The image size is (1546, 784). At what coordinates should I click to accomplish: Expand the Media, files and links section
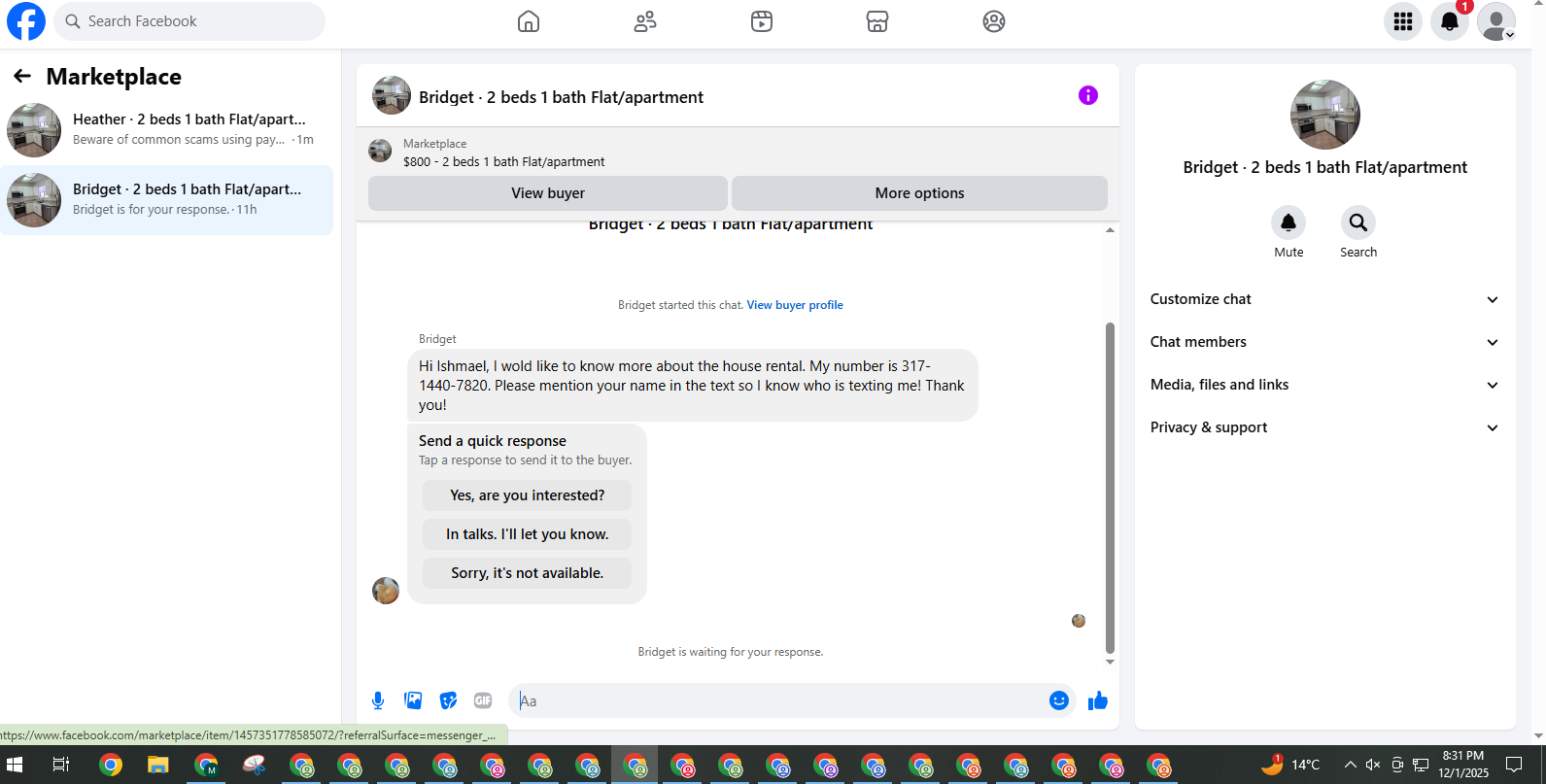tap(1325, 385)
